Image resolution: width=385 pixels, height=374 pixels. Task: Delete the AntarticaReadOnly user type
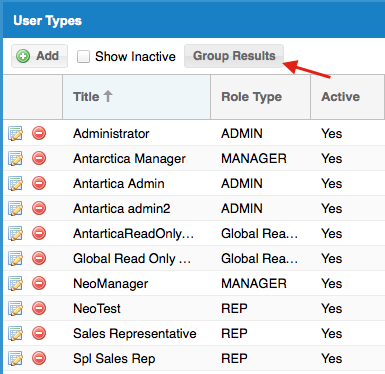click(x=39, y=233)
